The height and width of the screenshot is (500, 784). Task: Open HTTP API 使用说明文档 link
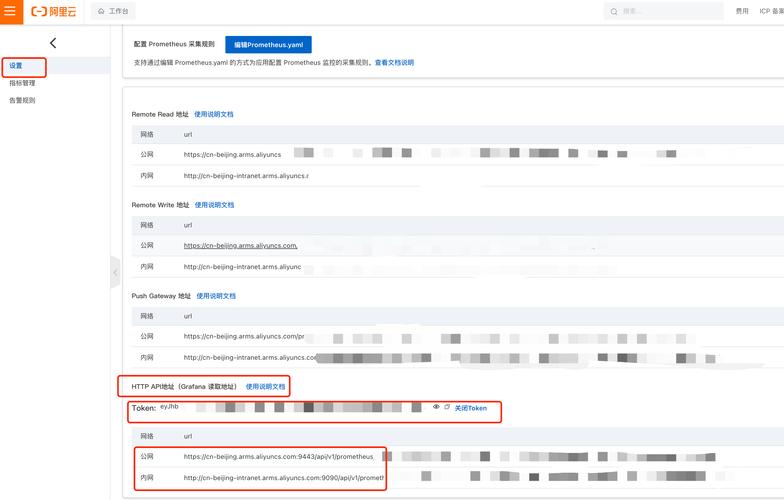(x=266, y=386)
